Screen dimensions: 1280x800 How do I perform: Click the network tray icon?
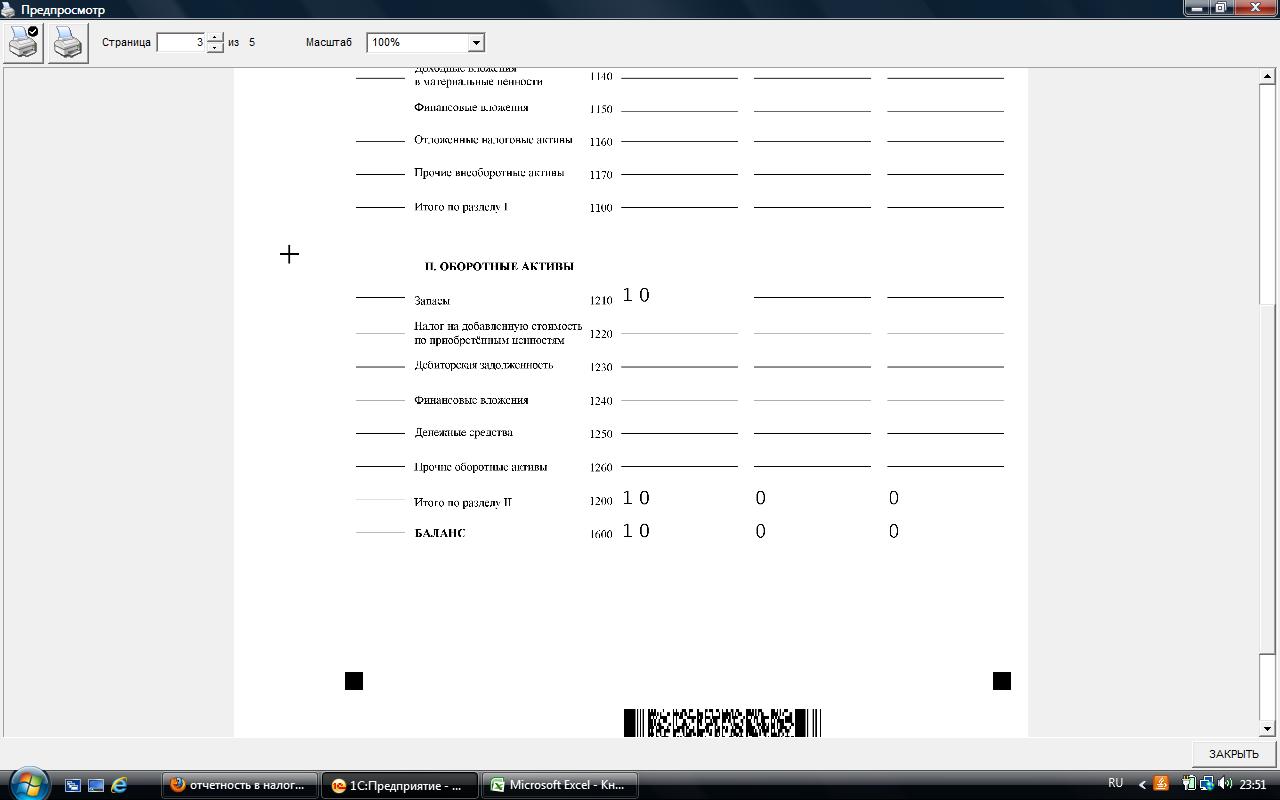(x=1206, y=784)
